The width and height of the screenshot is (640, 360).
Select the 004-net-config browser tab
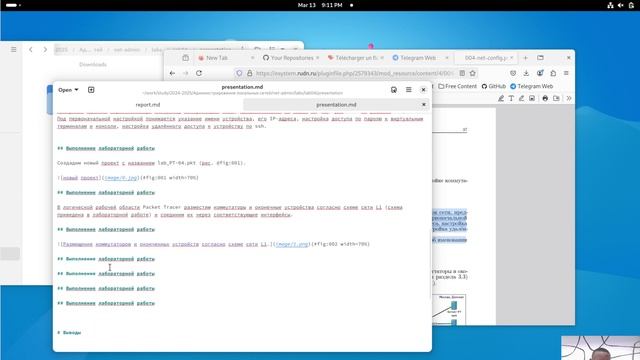click(x=486, y=58)
